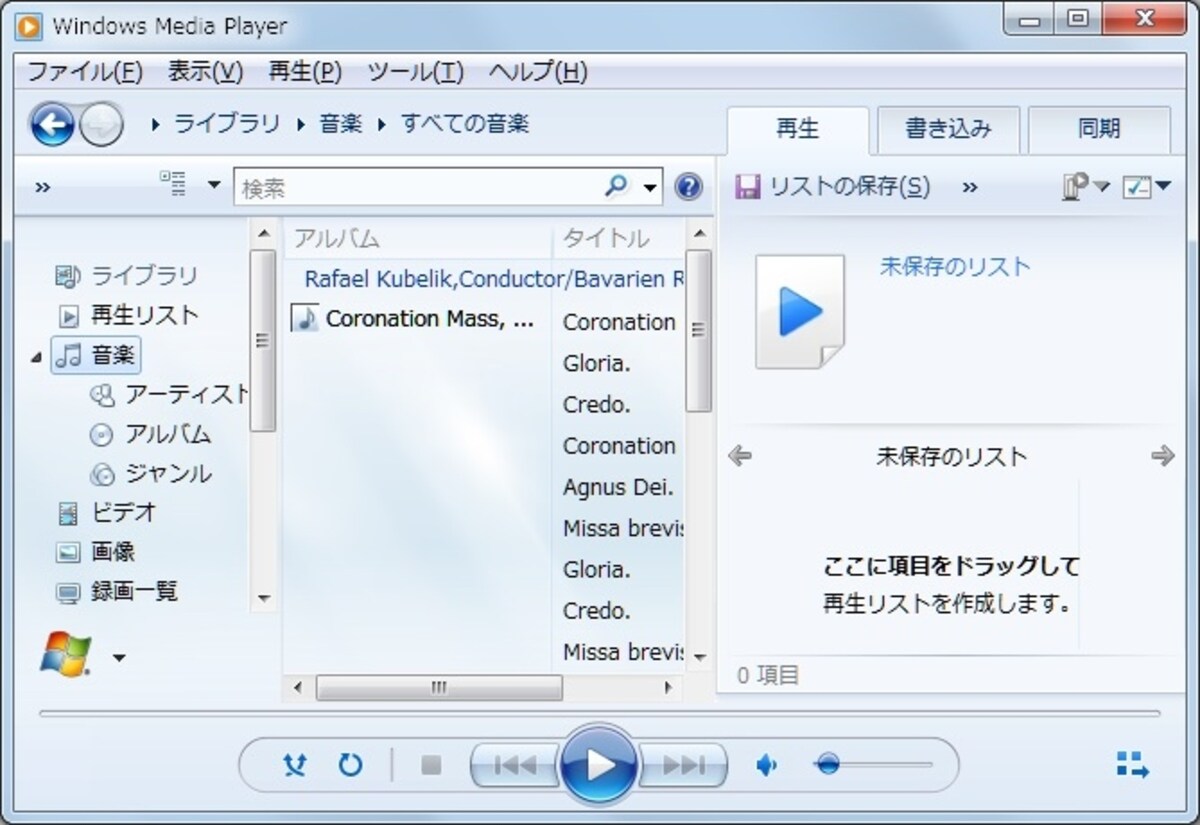Click the Stop button

(431, 766)
